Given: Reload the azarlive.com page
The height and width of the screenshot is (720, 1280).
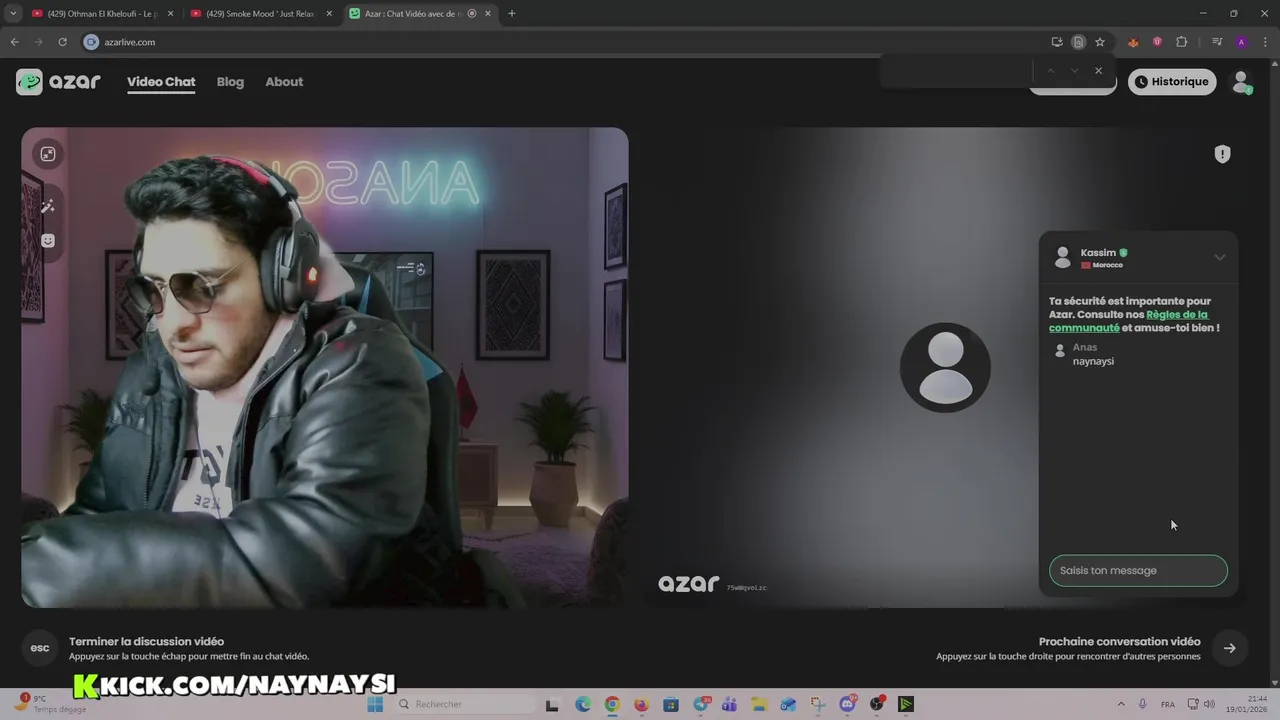Looking at the screenshot, I should point(62,42).
